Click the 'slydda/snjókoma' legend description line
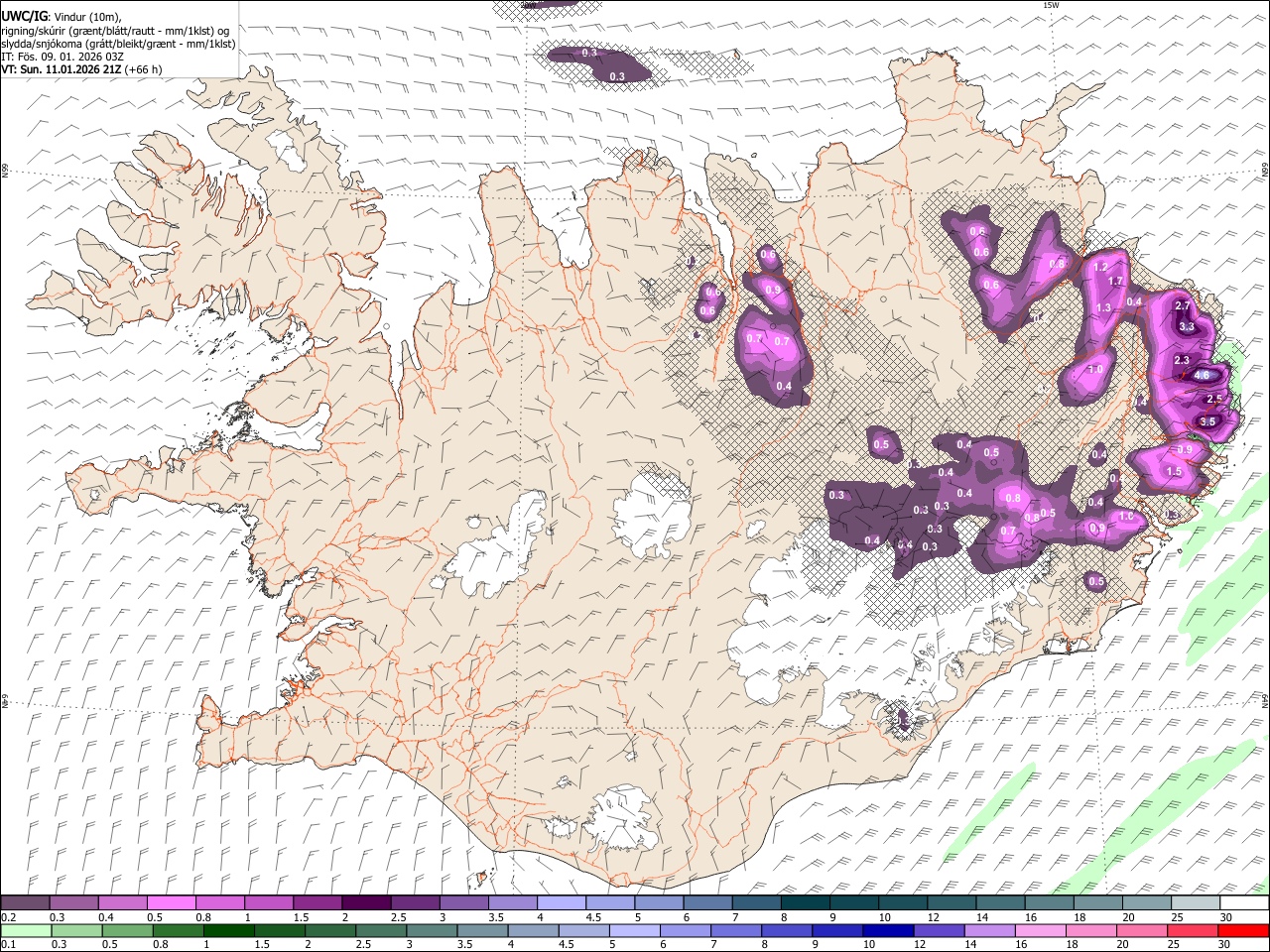Screen dimensions: 1270x952 [118, 44]
